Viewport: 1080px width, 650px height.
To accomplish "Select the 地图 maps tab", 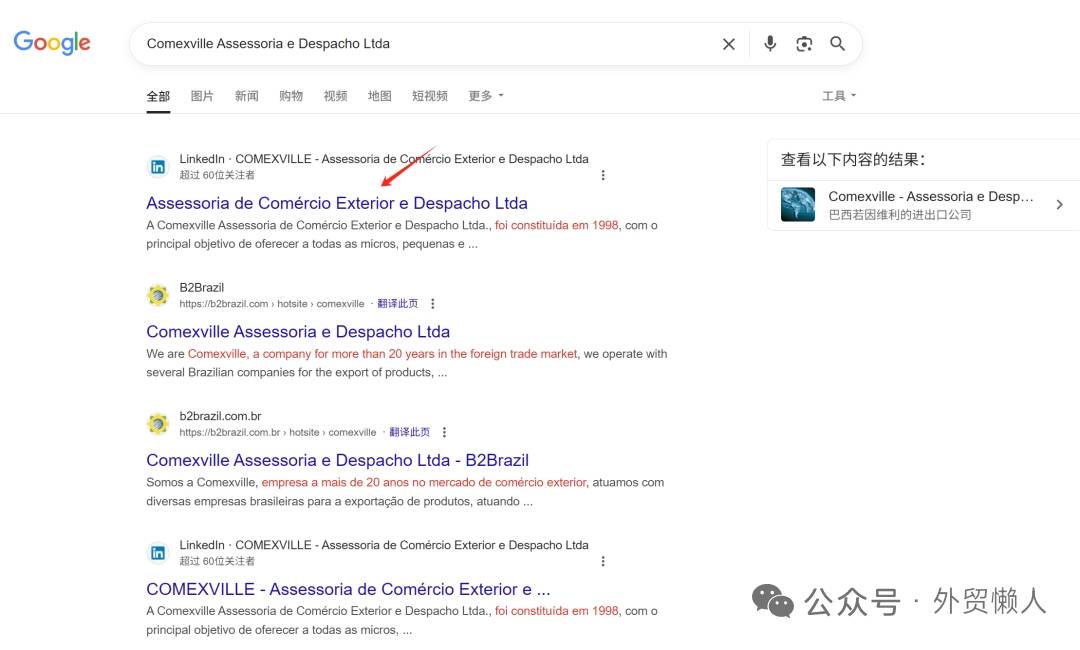I will click(380, 96).
